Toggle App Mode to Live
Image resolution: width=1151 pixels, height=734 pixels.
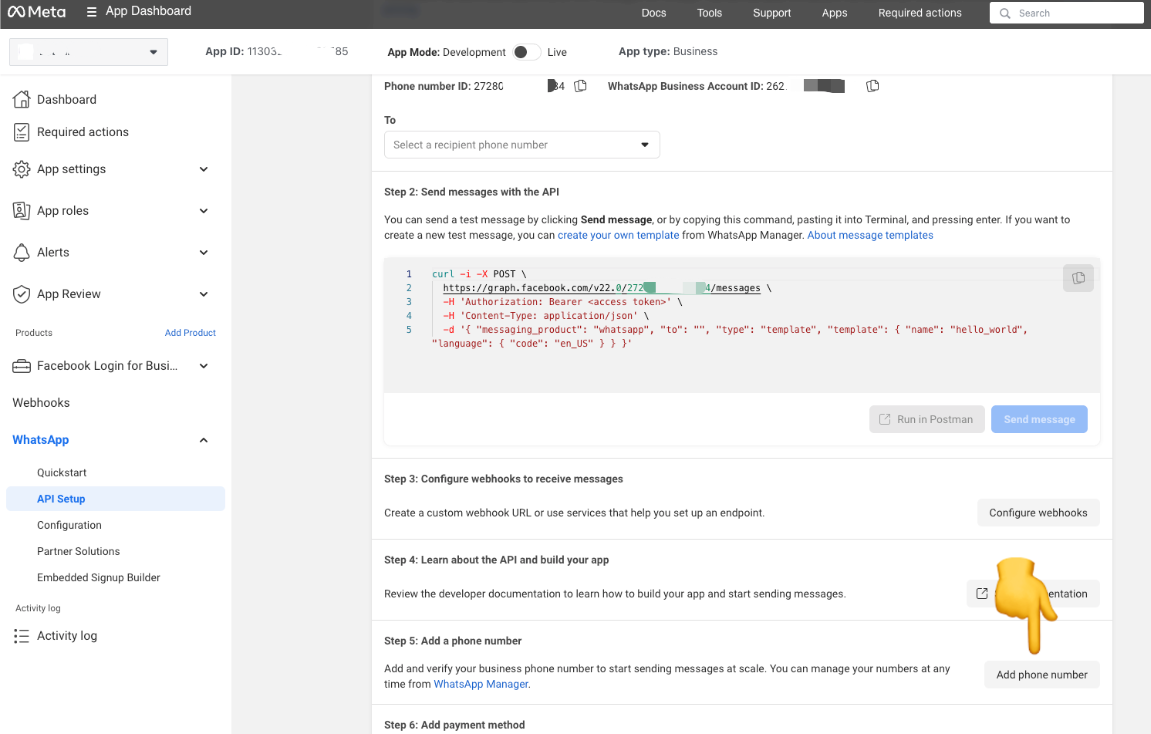click(526, 52)
